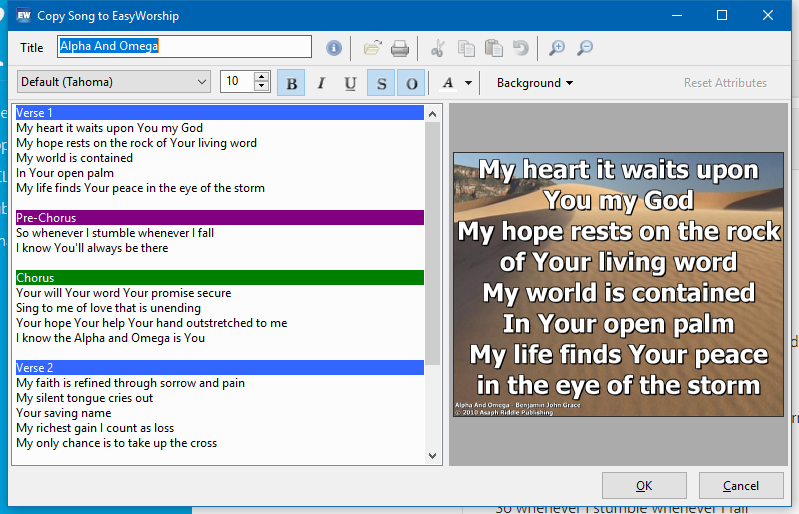Viewport: 799px width, 514px height.
Task: Click line 'My heart it waits upon You my God'
Action: click(110, 128)
